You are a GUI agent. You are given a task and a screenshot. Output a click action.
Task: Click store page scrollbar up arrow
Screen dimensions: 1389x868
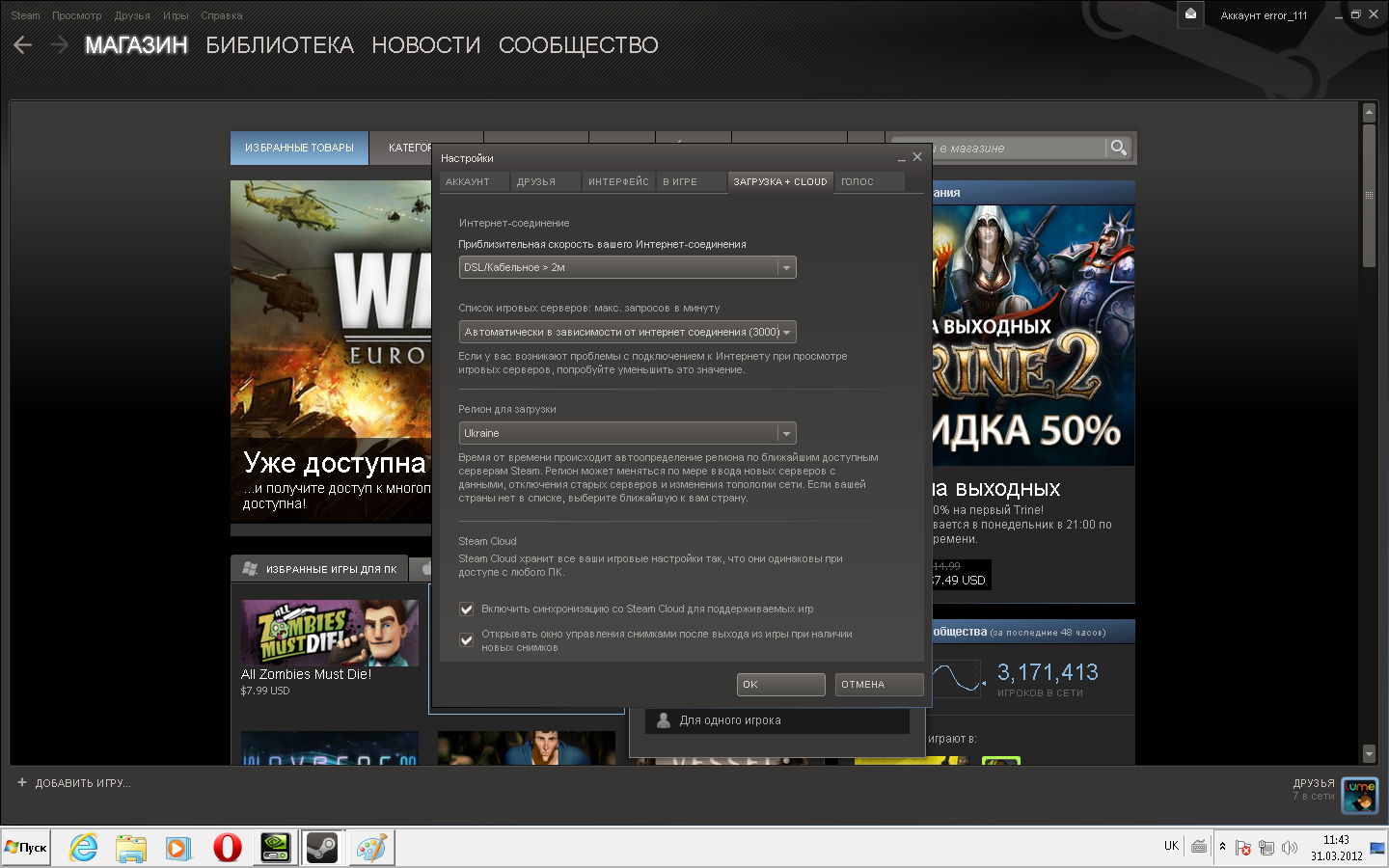click(1369, 113)
